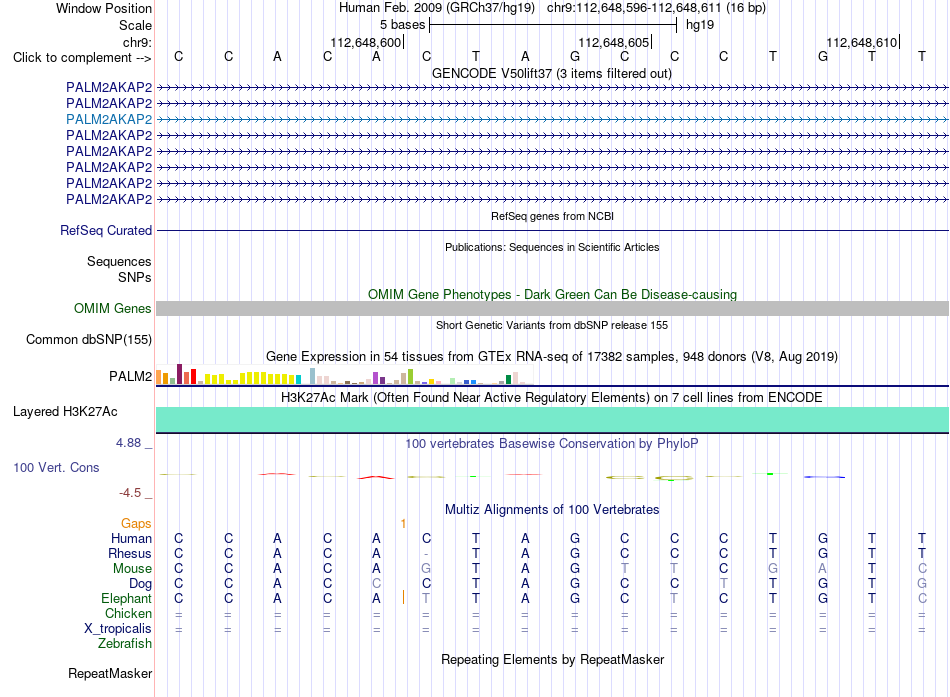Click the orange insertion bar in Elephant row
The width and height of the screenshot is (950, 697).
tap(404, 598)
